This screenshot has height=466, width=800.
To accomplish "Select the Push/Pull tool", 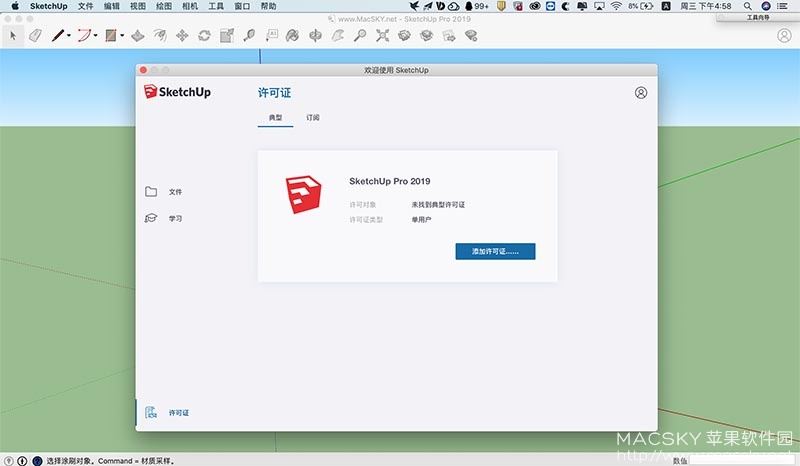I will (138, 36).
